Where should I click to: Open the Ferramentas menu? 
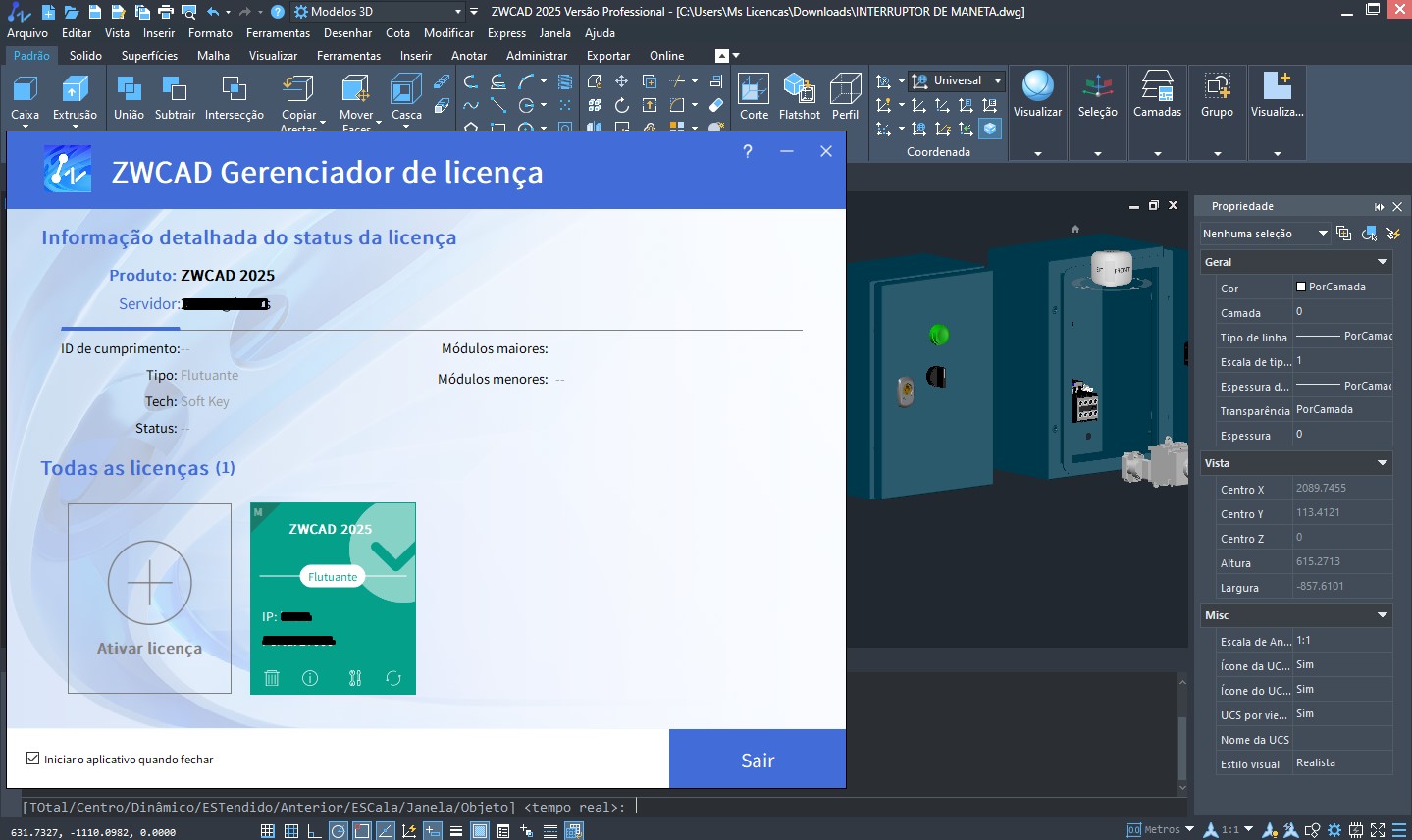point(278,33)
